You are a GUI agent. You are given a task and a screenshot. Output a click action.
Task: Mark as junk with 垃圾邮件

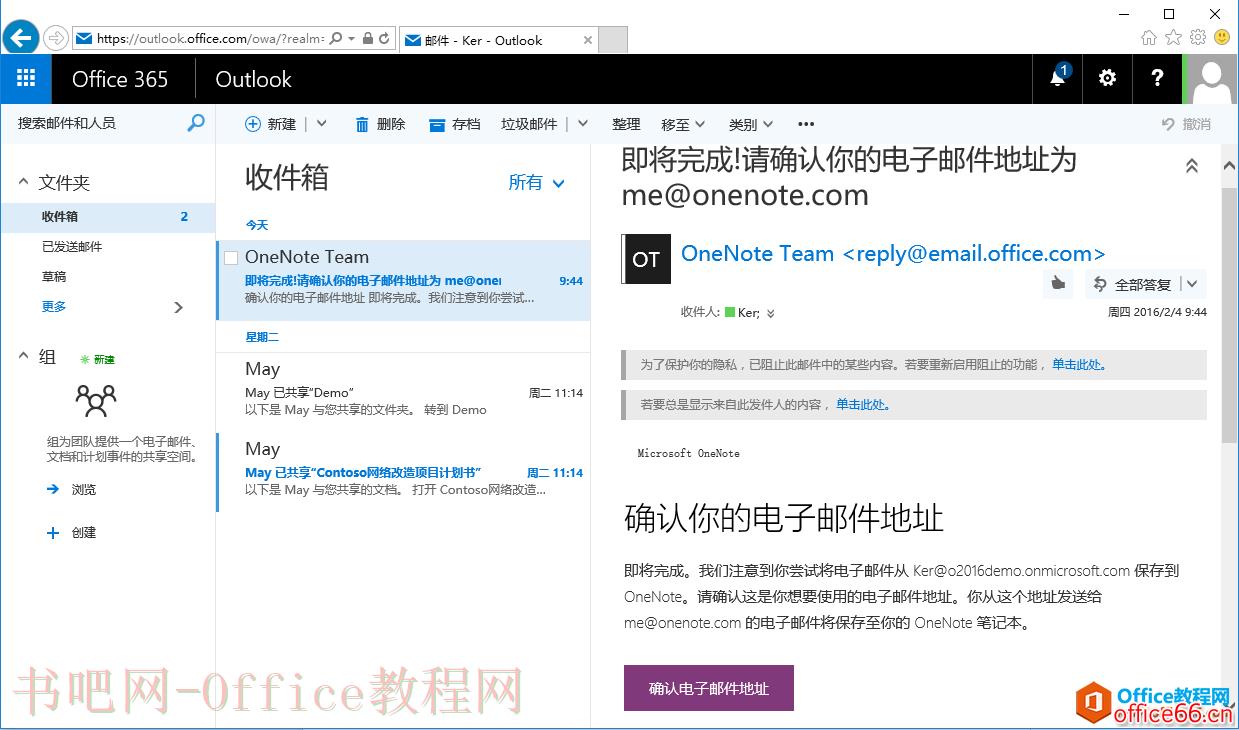click(x=529, y=124)
